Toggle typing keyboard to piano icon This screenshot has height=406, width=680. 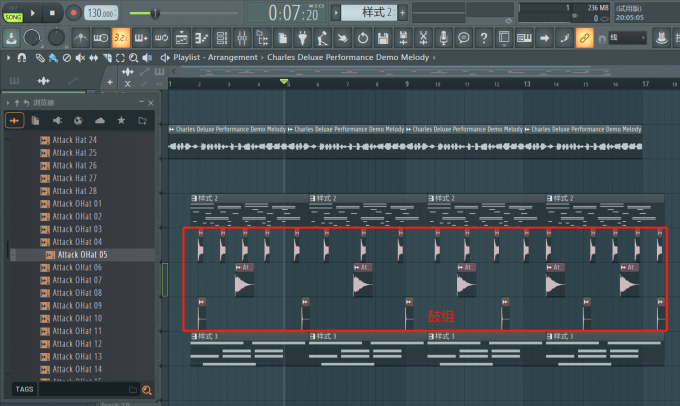524,38
